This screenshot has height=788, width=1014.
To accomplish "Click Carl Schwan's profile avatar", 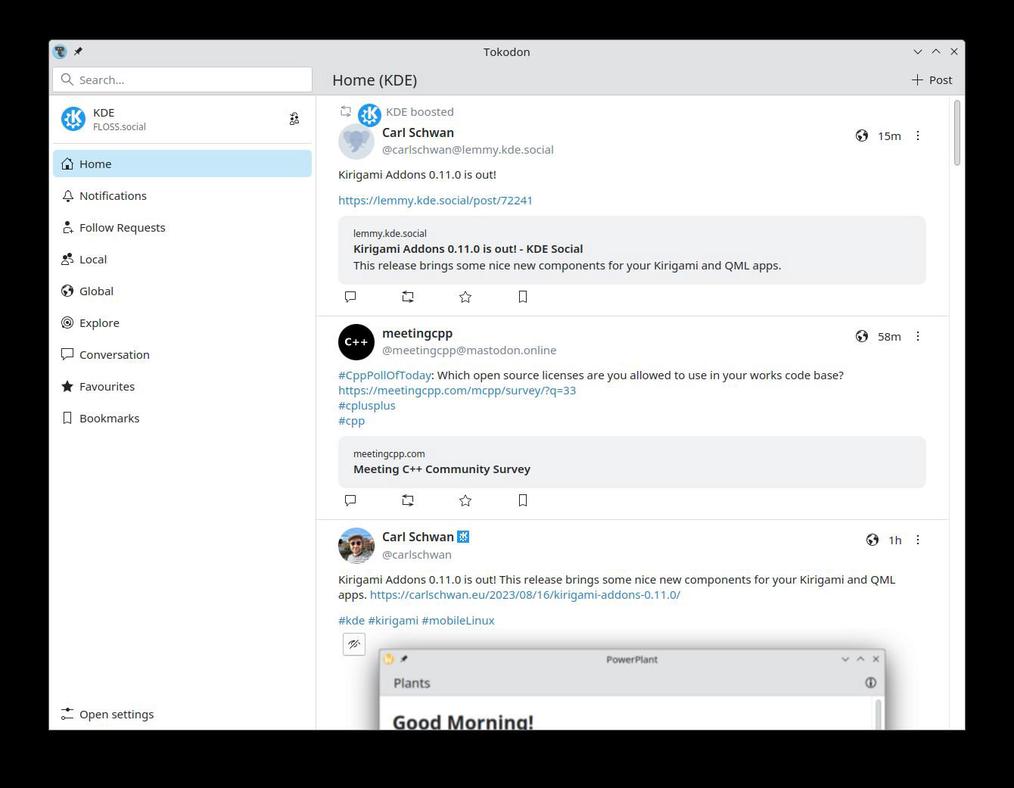I will (x=356, y=545).
